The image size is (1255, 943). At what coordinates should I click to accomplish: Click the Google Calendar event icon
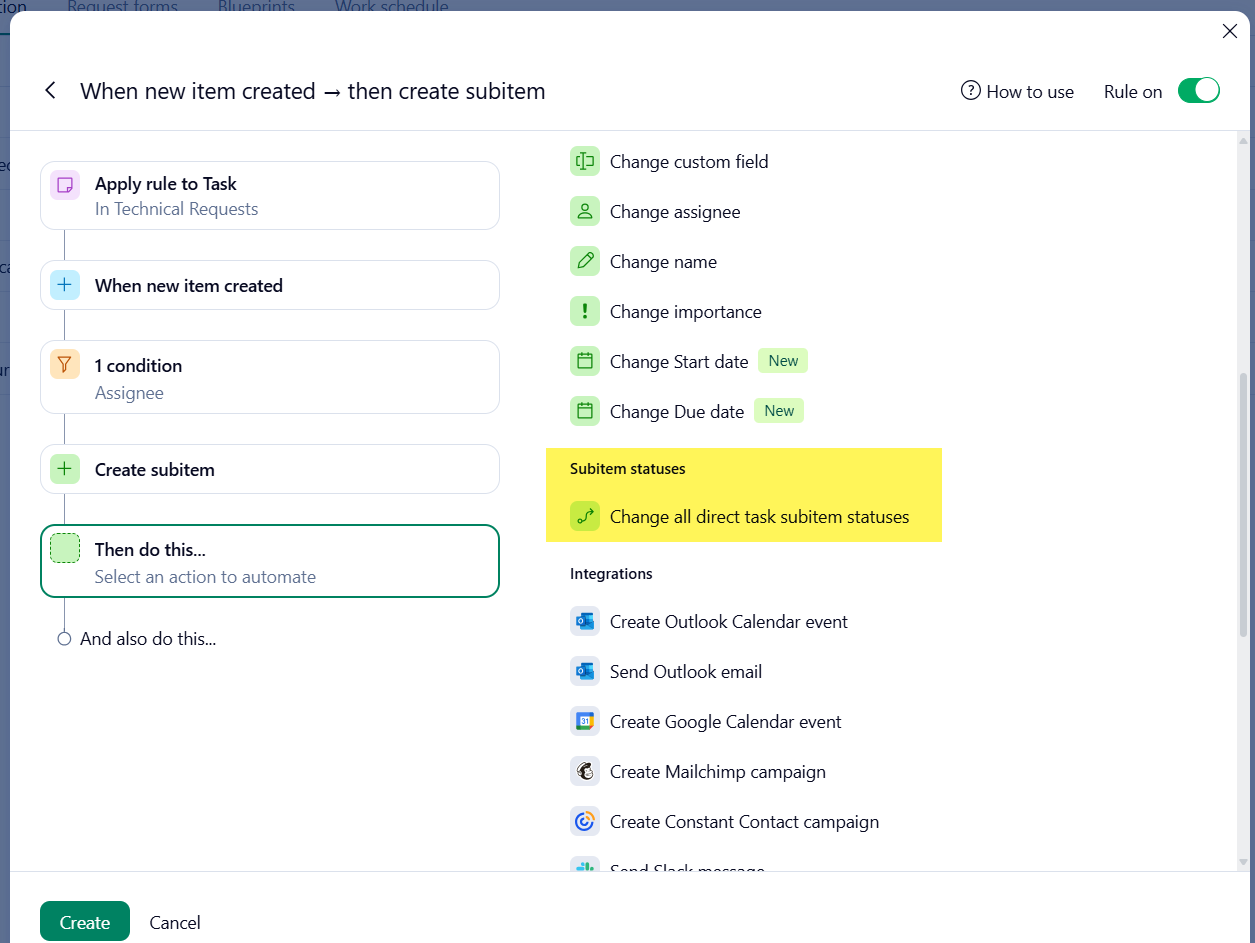585,721
